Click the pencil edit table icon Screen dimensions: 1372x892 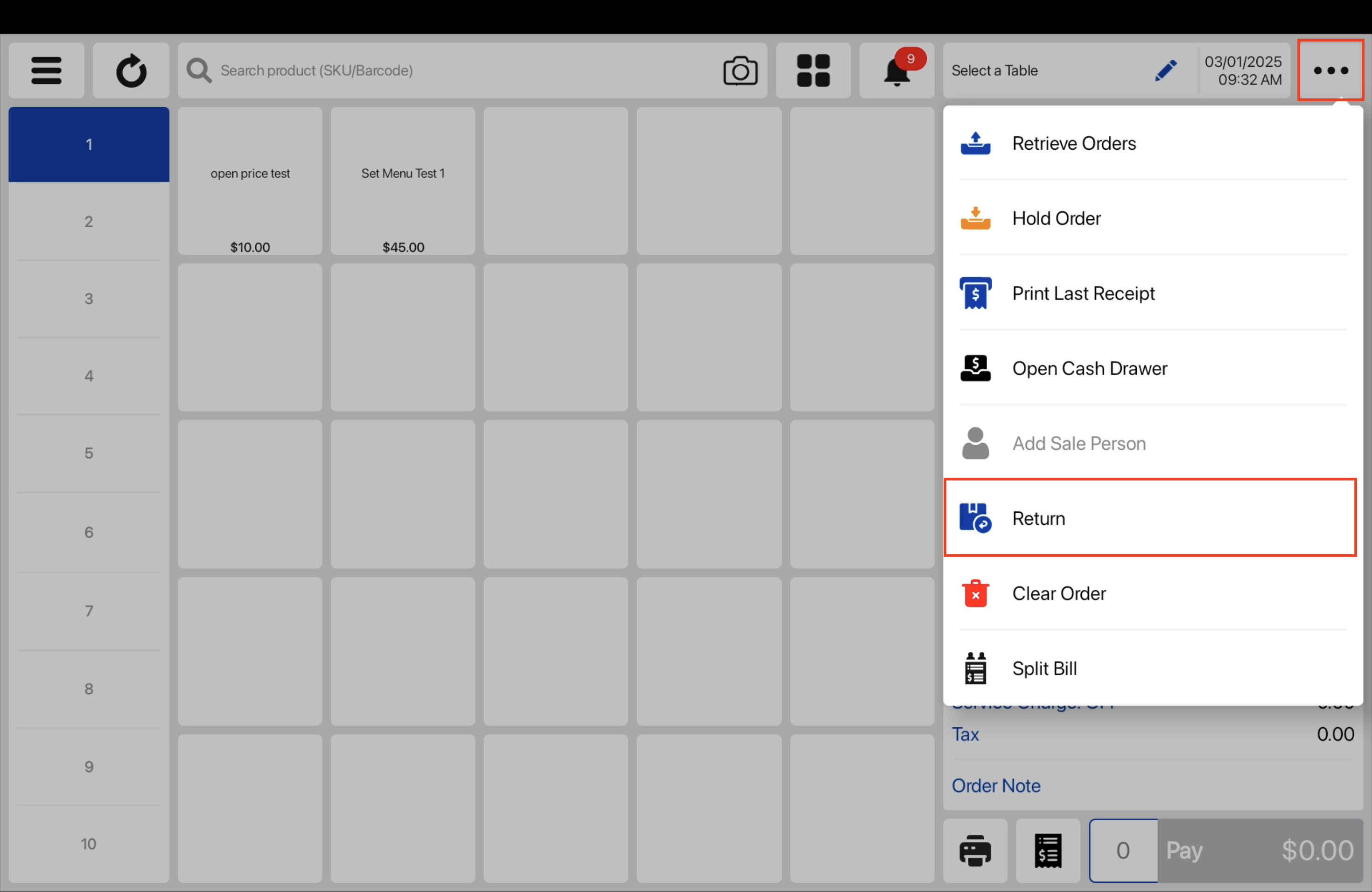coord(1165,70)
